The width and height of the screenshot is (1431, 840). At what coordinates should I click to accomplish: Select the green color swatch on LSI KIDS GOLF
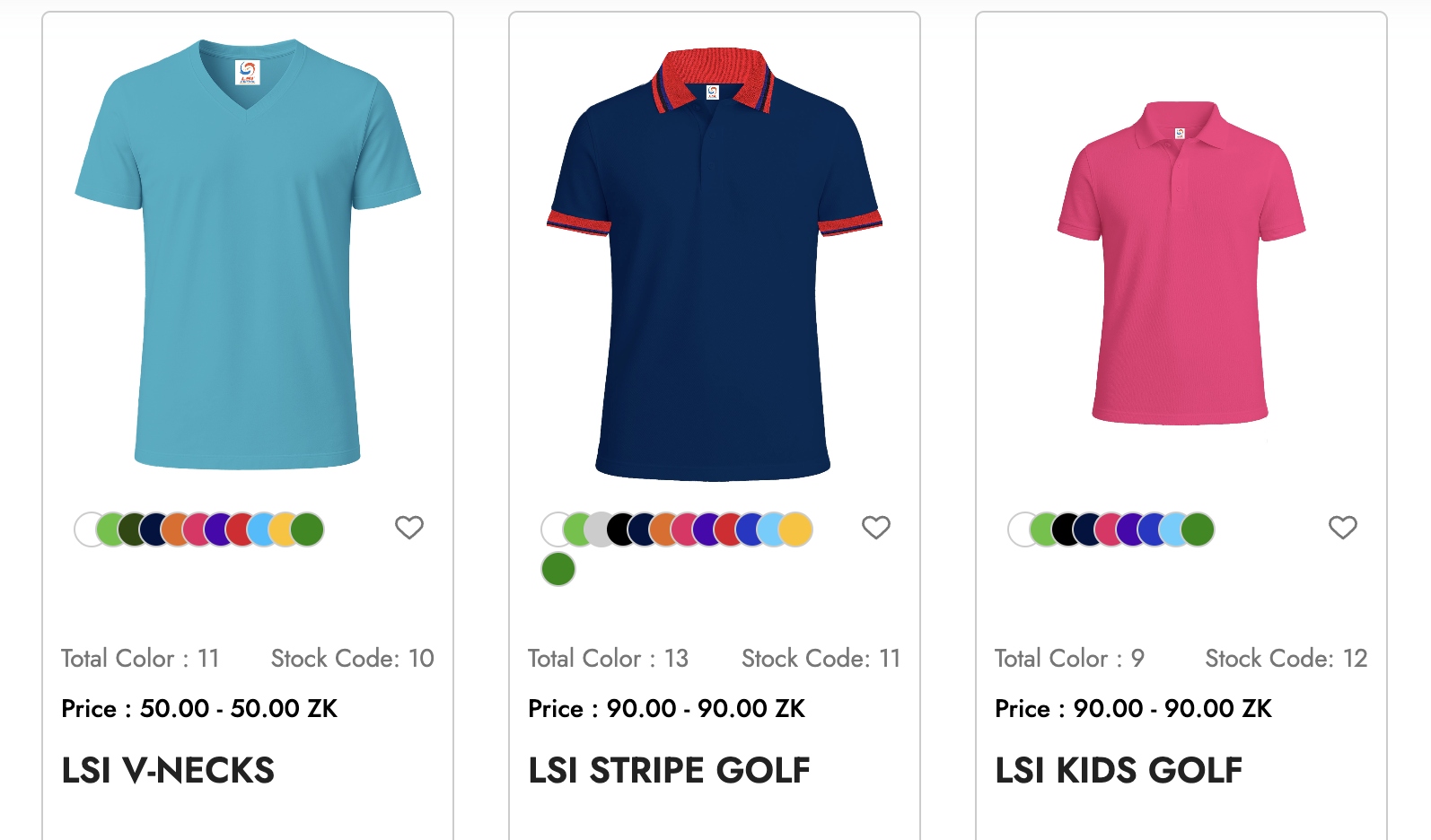[x=1044, y=529]
